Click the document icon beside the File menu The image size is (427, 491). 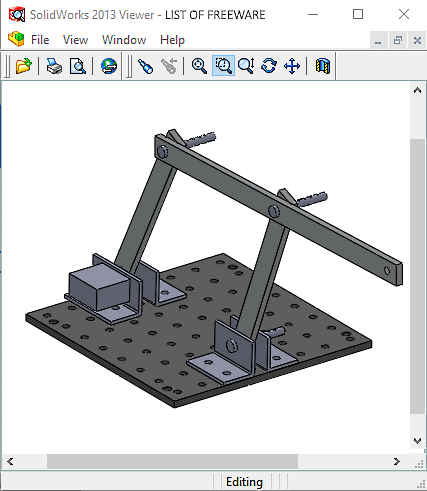coord(16,39)
